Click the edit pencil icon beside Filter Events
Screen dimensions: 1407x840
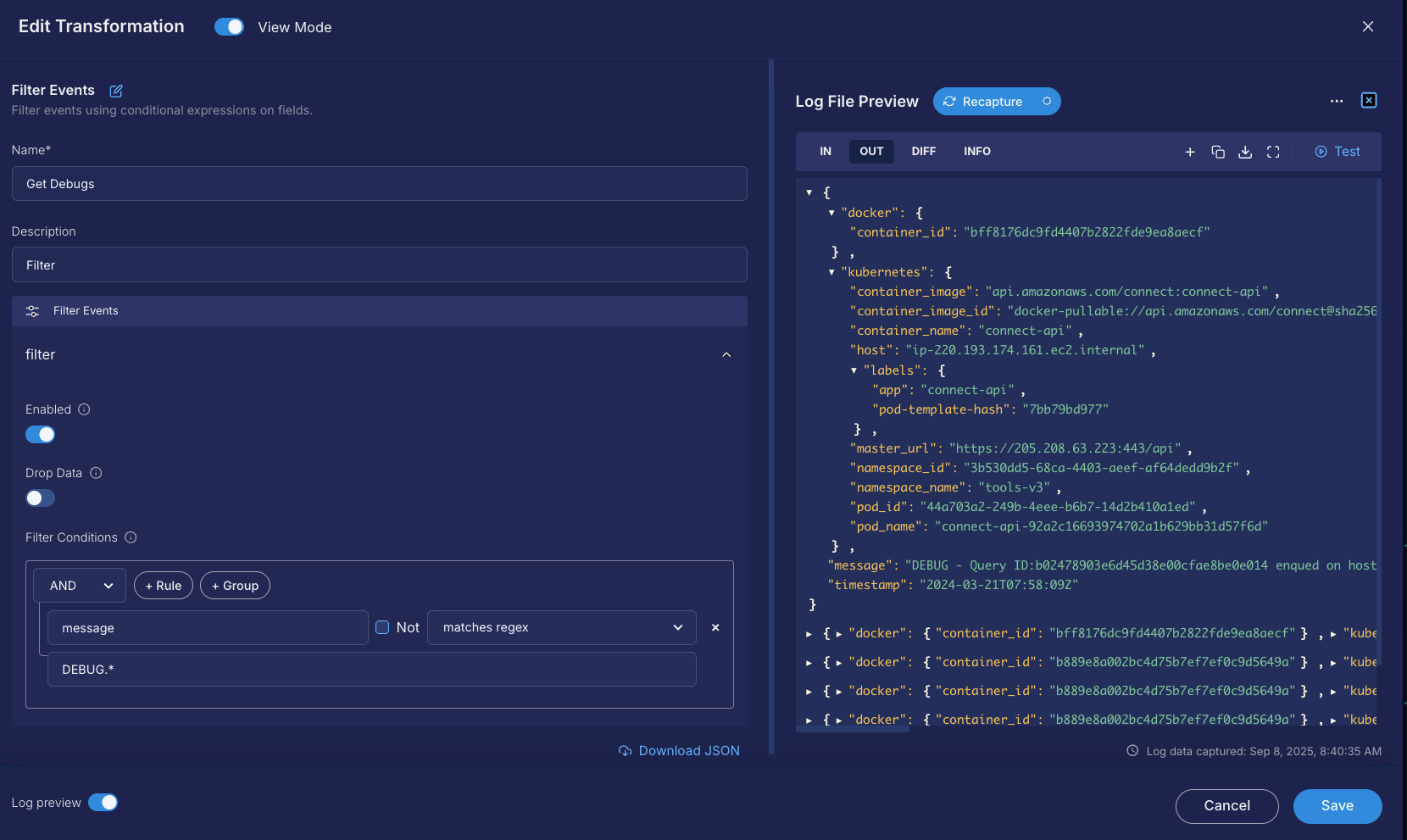tap(116, 91)
